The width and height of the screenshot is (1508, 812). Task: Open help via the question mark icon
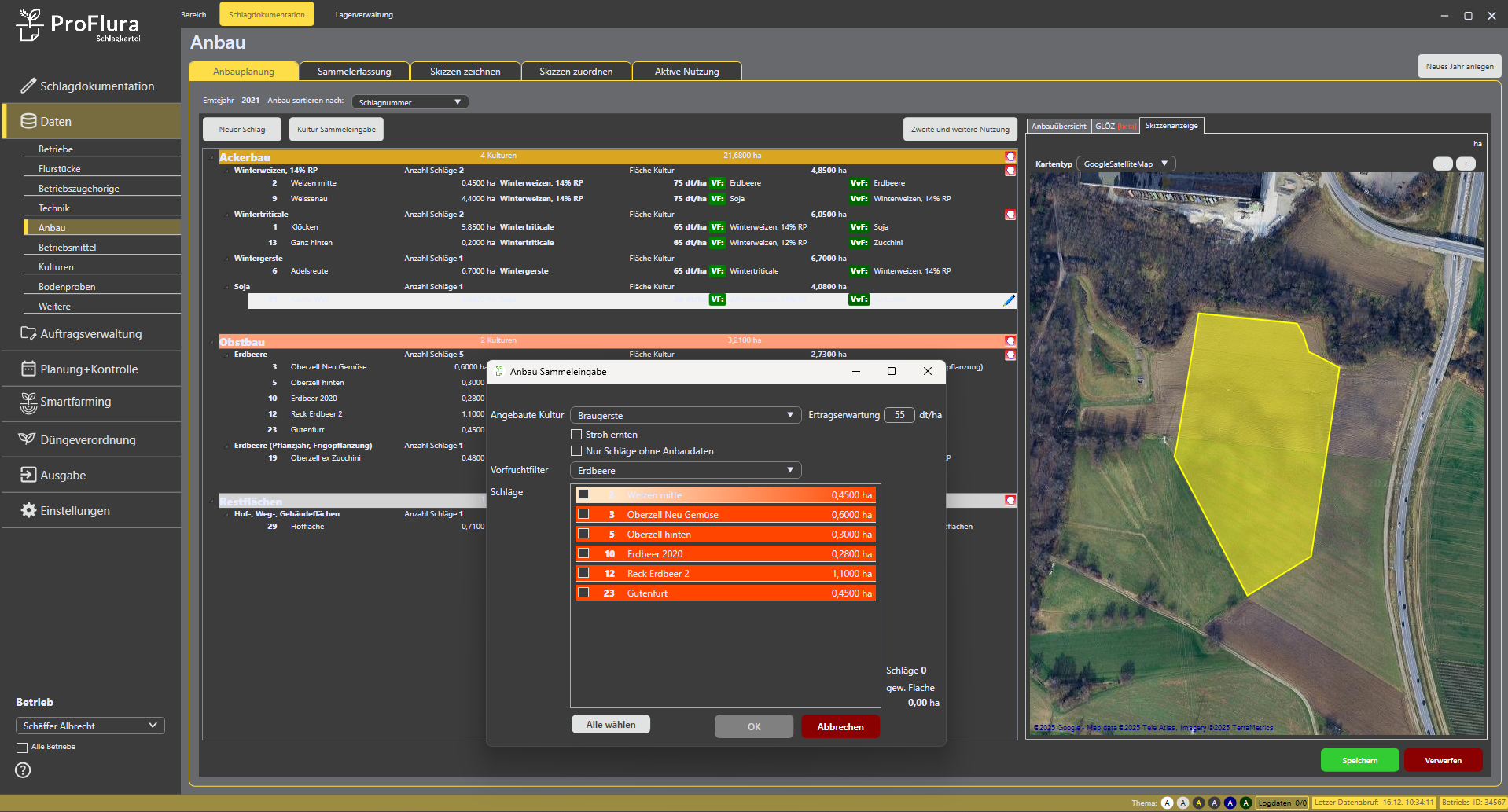24,770
